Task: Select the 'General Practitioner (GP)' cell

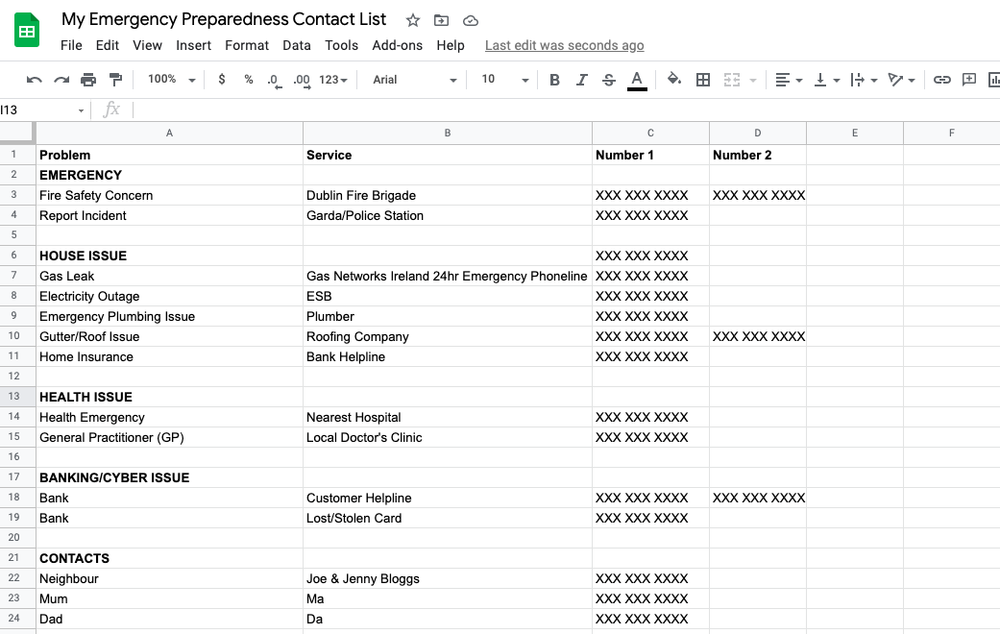Action: 169,437
